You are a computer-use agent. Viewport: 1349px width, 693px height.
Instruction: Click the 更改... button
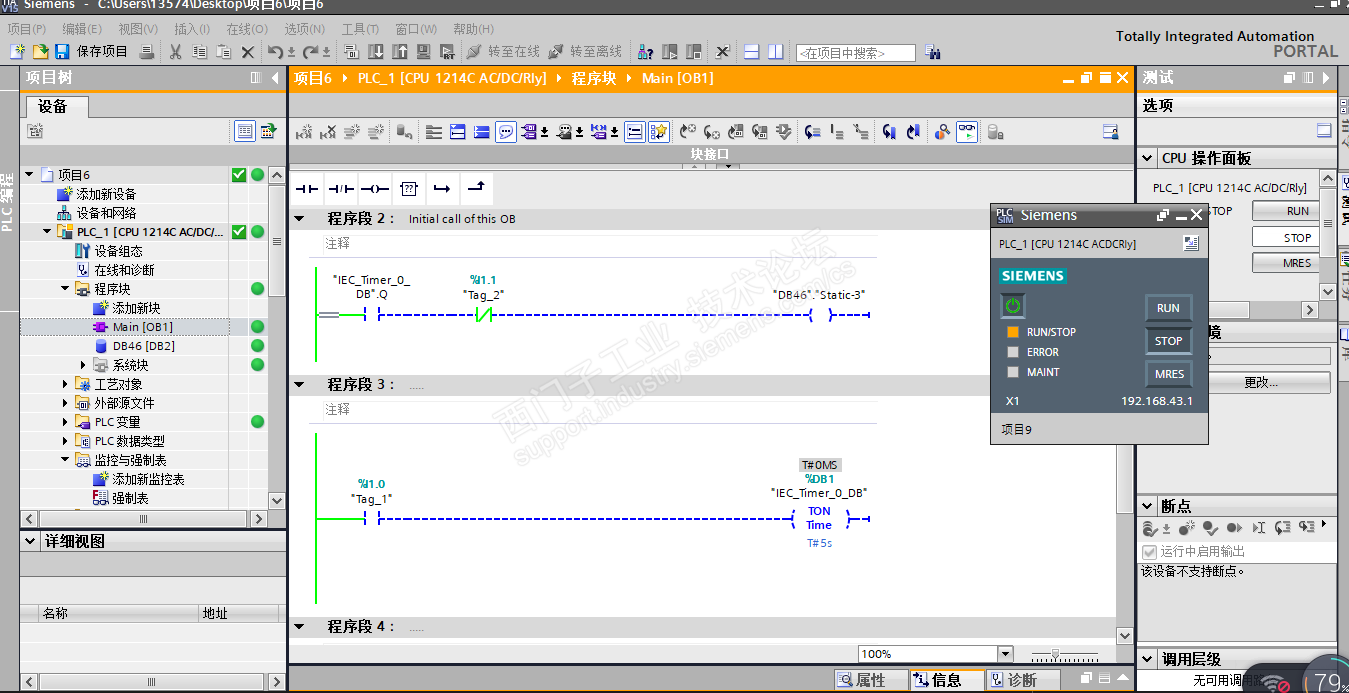(1260, 382)
